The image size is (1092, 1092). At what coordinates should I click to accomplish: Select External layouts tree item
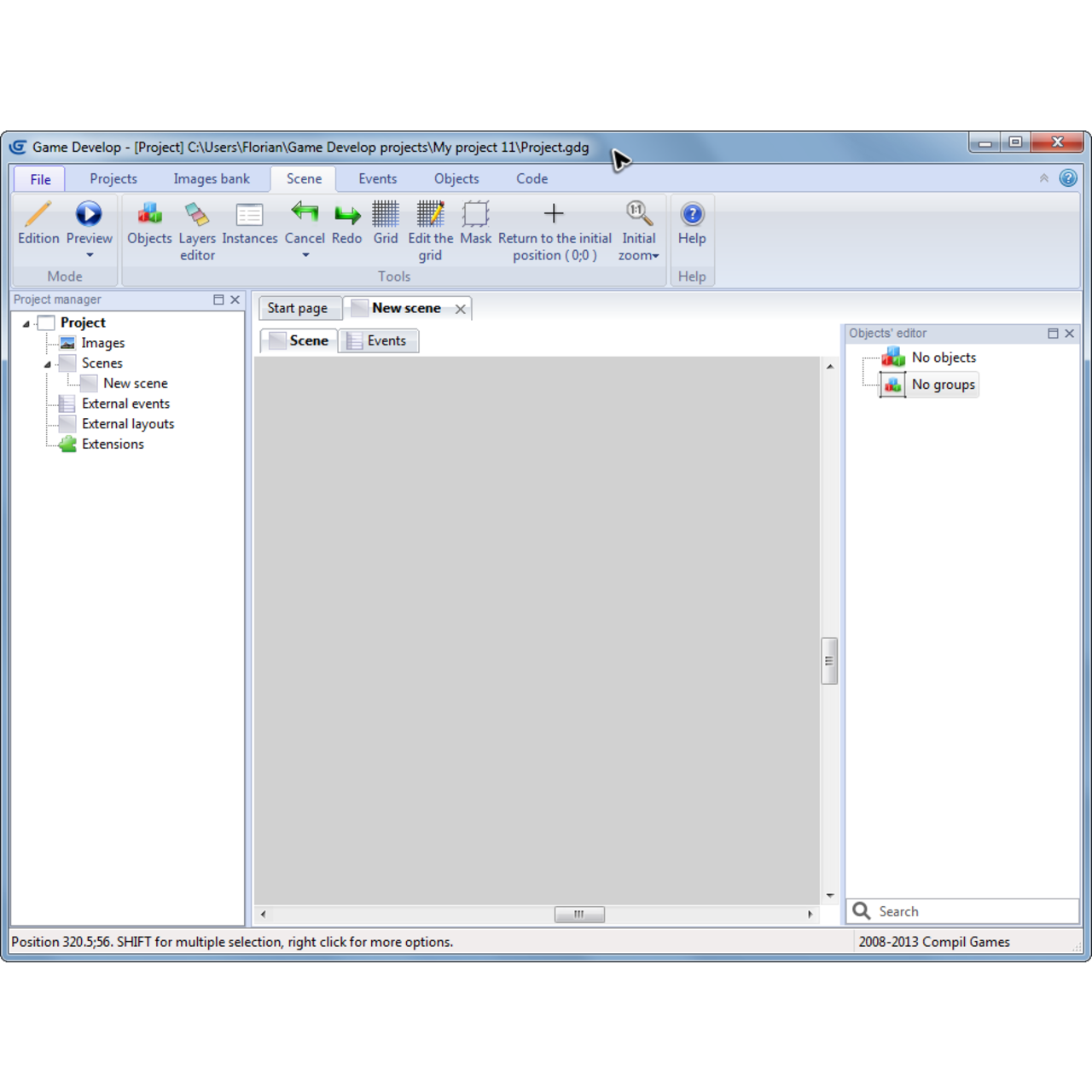pos(128,424)
